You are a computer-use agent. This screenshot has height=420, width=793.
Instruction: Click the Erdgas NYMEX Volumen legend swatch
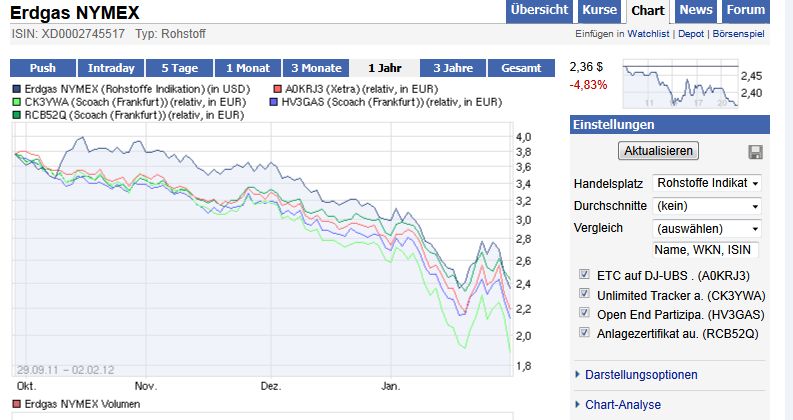click(x=17, y=404)
